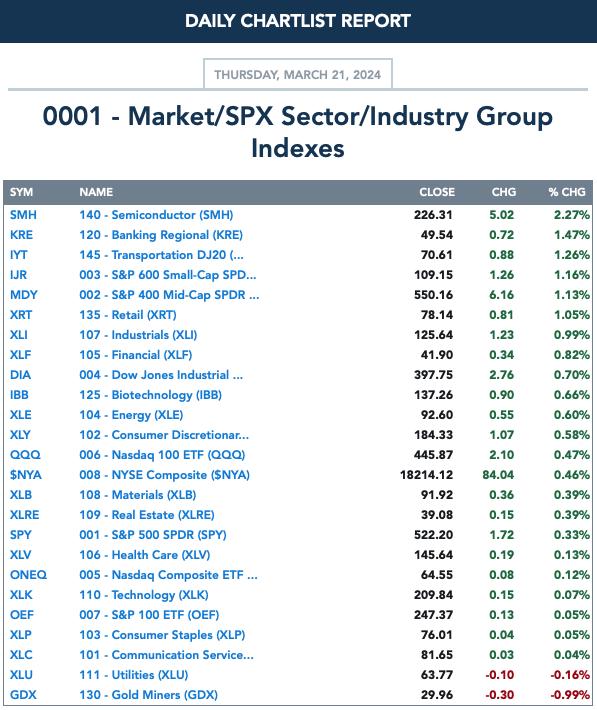Open 001 - S&P 500 SPDR (SPY) chart
This screenshot has height=710, width=597.
point(153,534)
